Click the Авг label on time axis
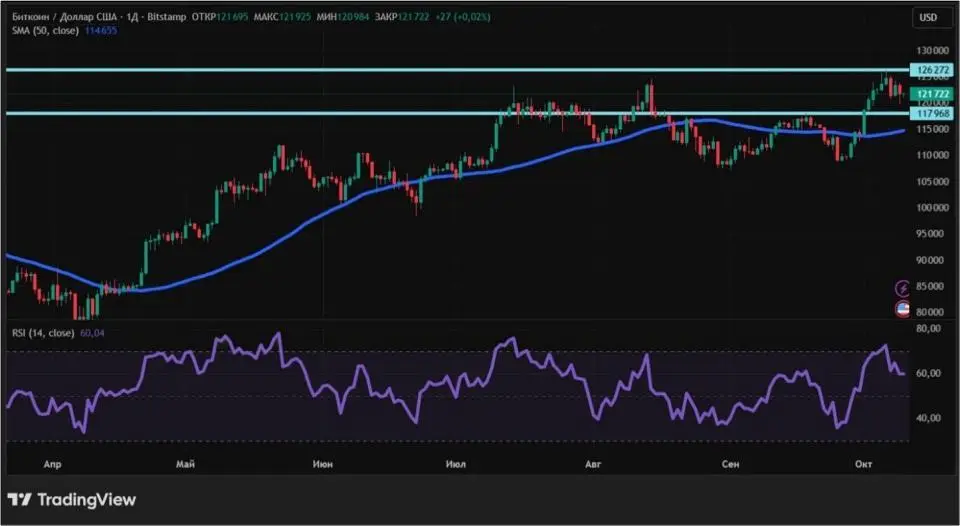 [594, 465]
